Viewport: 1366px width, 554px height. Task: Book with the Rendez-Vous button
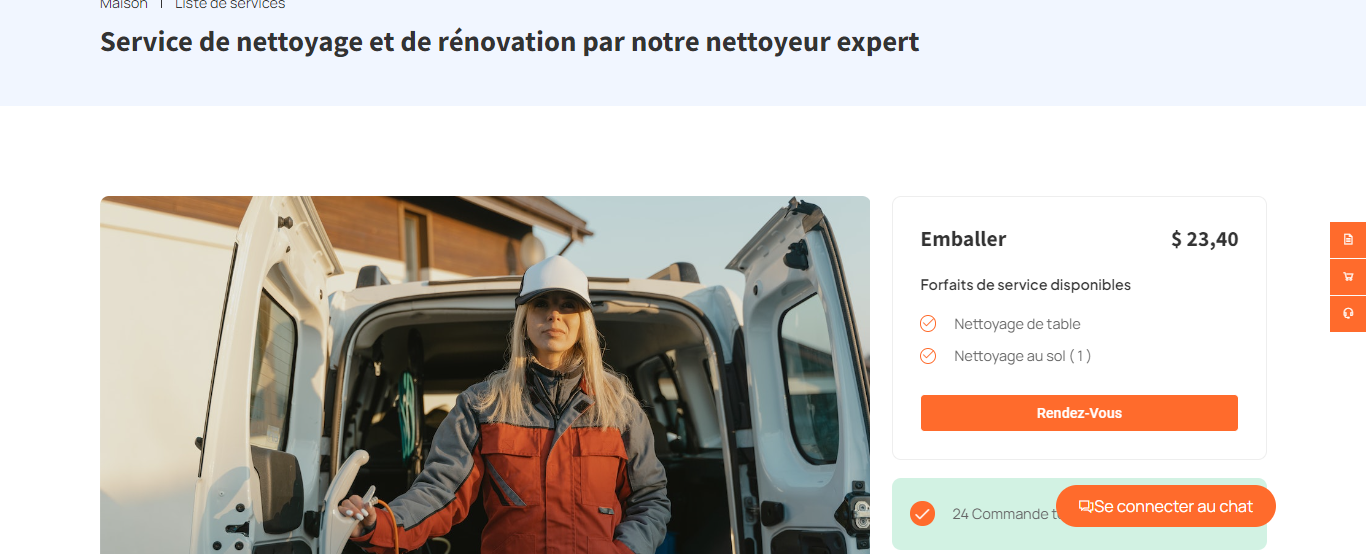pos(1079,413)
